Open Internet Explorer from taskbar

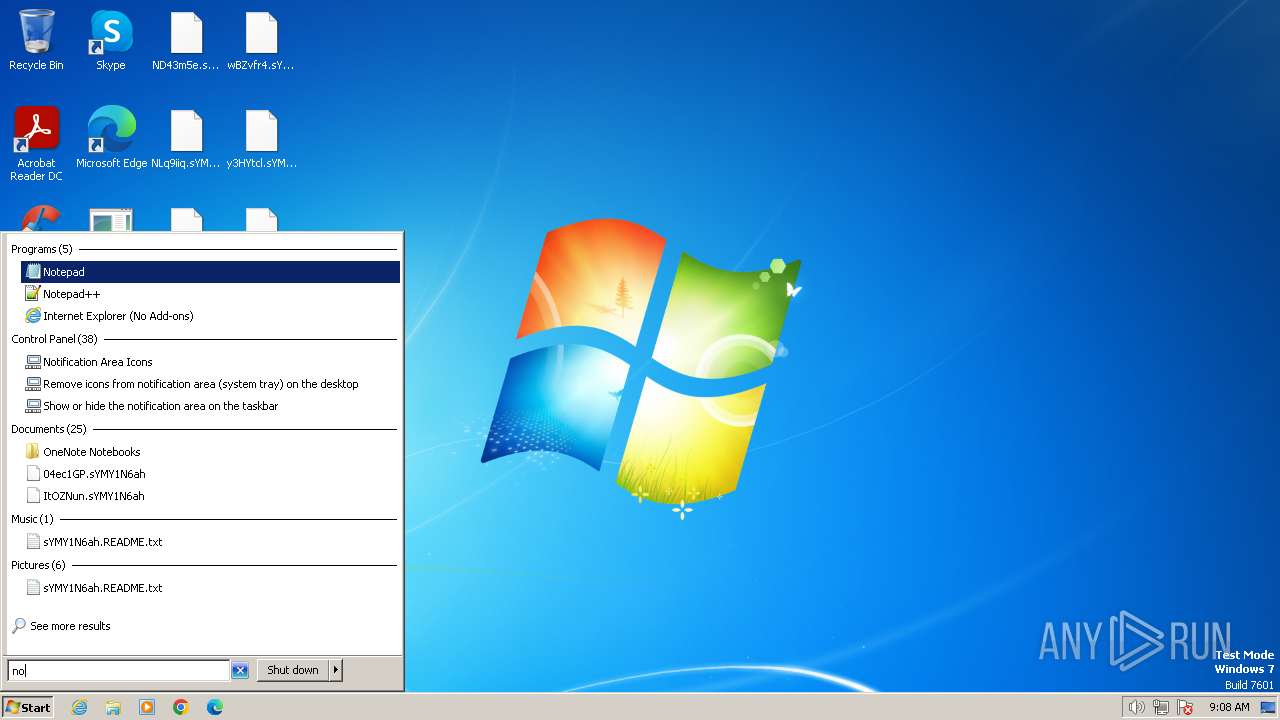click(79, 707)
